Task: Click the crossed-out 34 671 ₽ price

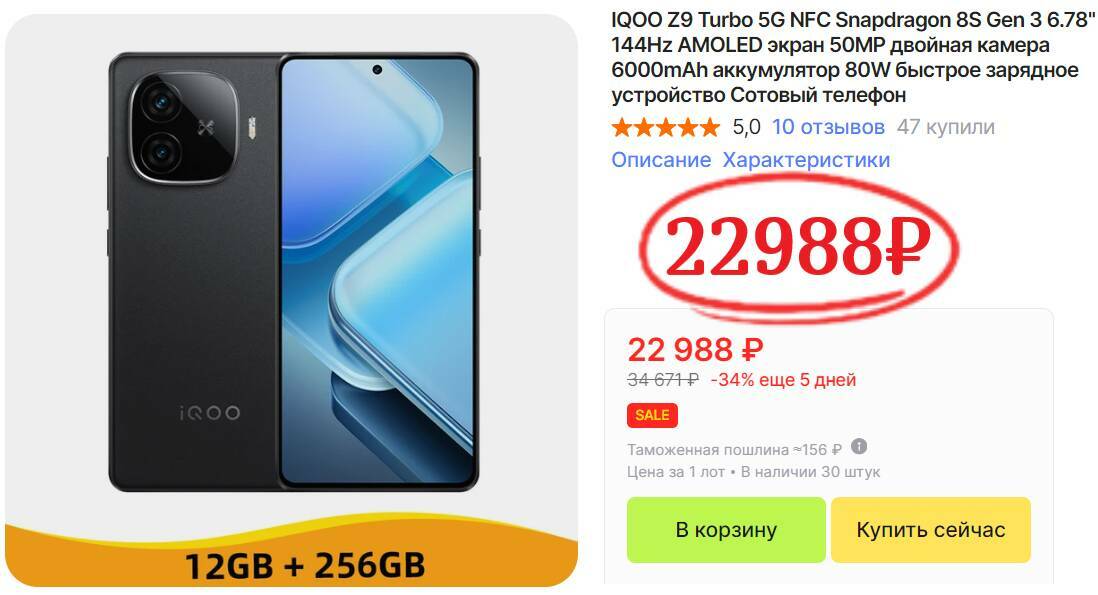Action: (x=662, y=380)
